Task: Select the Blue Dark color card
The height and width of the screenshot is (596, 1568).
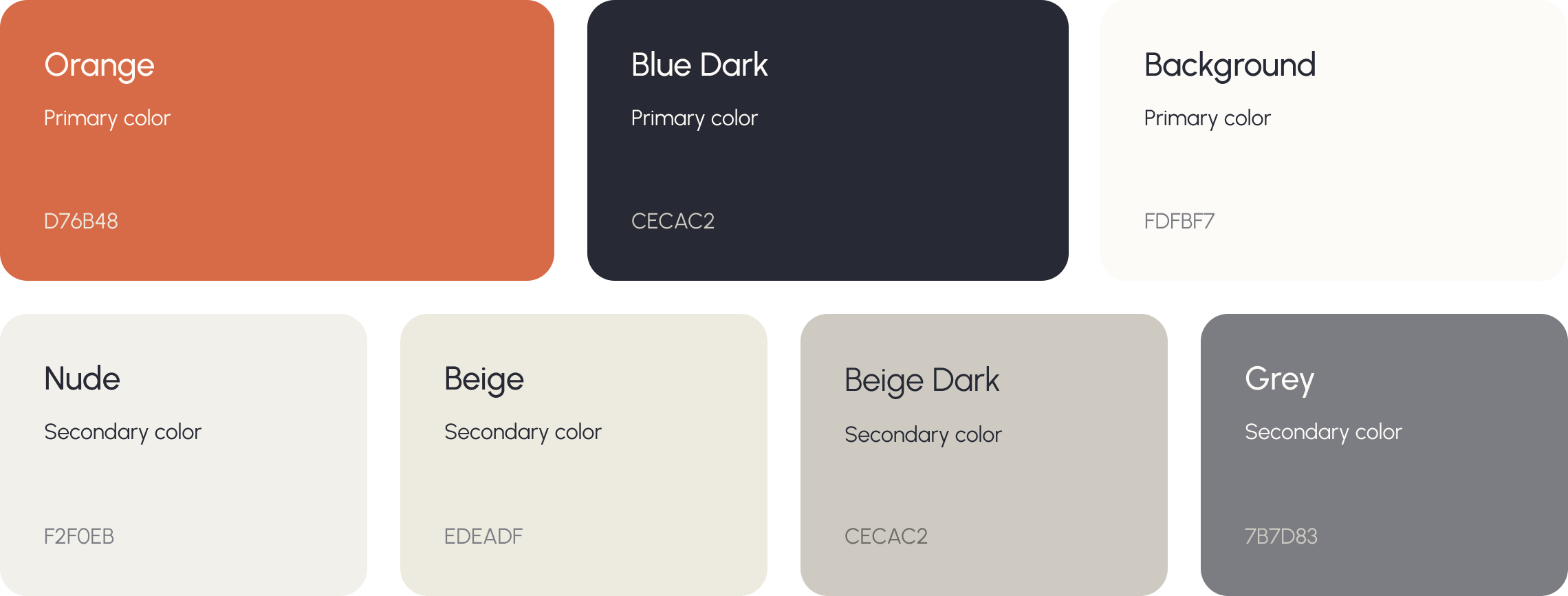Action: [828, 140]
